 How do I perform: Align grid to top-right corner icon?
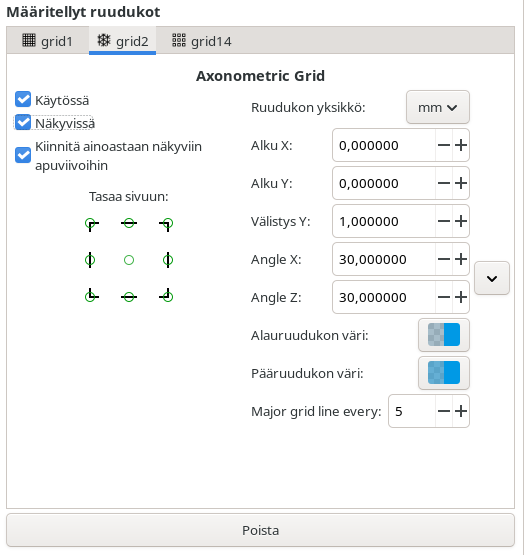(167, 224)
